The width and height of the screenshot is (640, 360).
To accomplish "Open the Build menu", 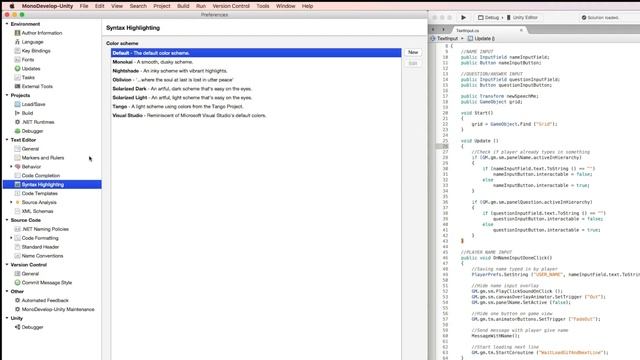I will click(x=183, y=6).
